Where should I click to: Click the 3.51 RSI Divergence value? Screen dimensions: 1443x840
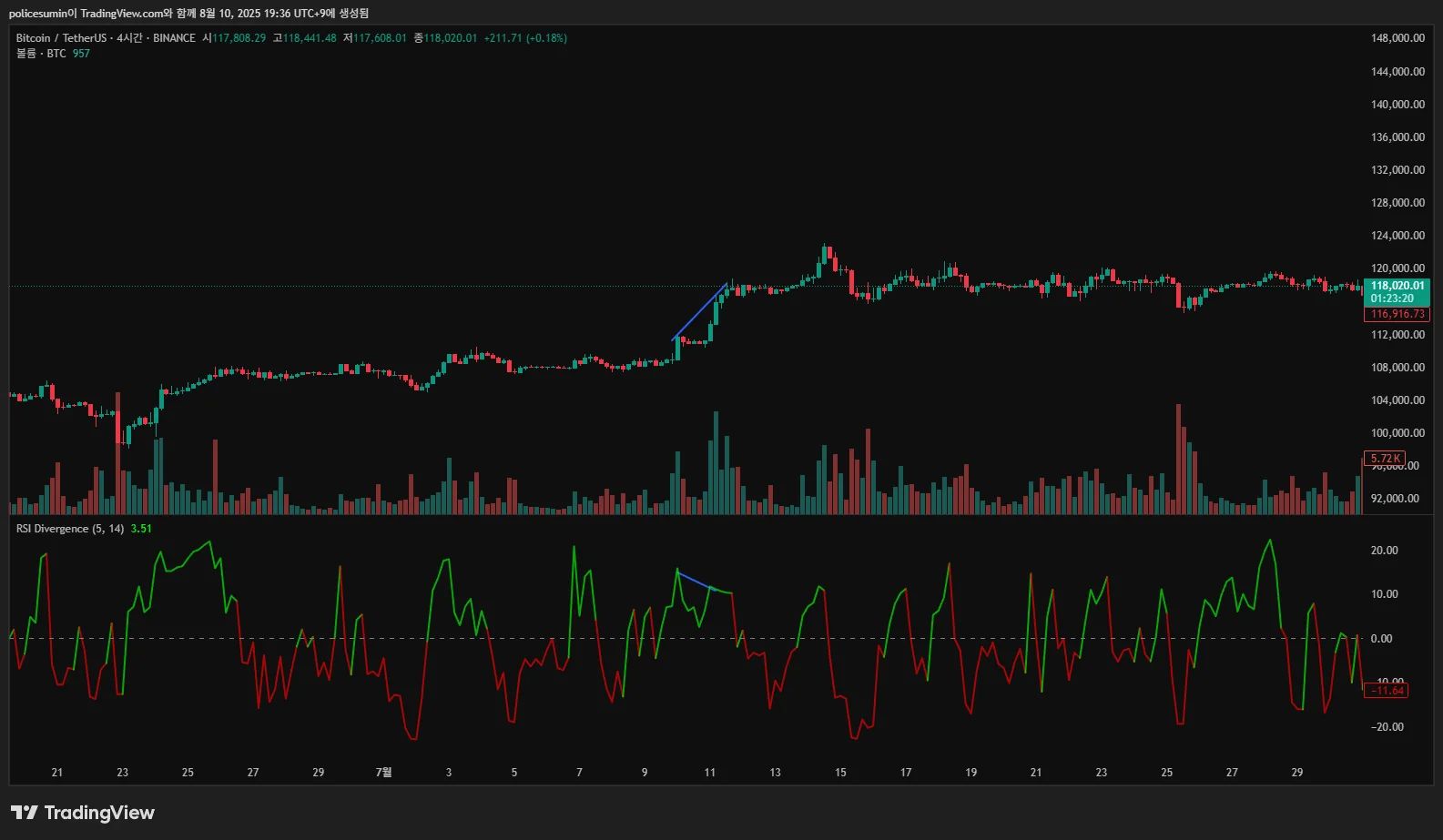point(141,529)
